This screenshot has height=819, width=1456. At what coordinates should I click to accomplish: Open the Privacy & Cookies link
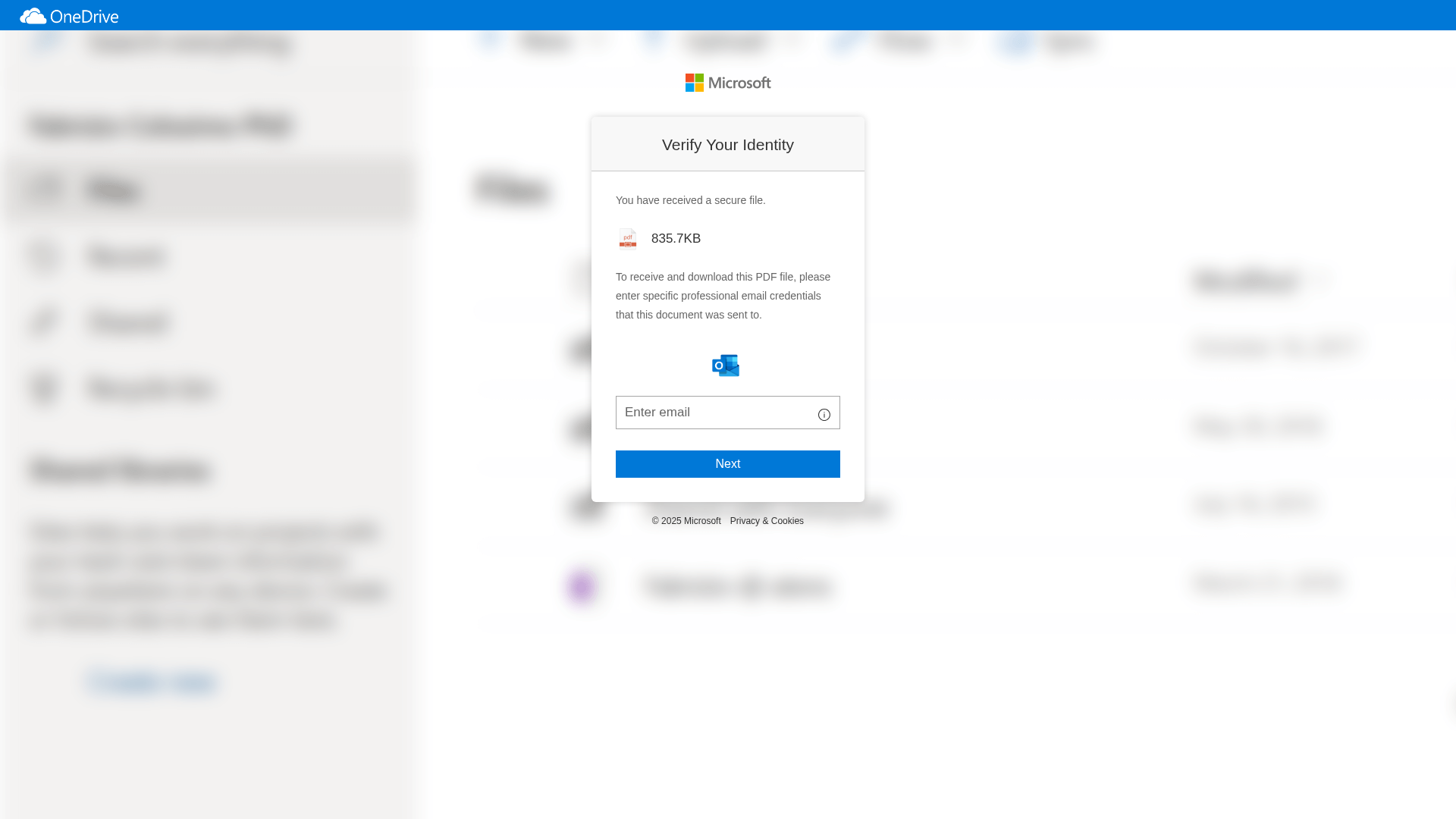pyautogui.click(x=767, y=521)
